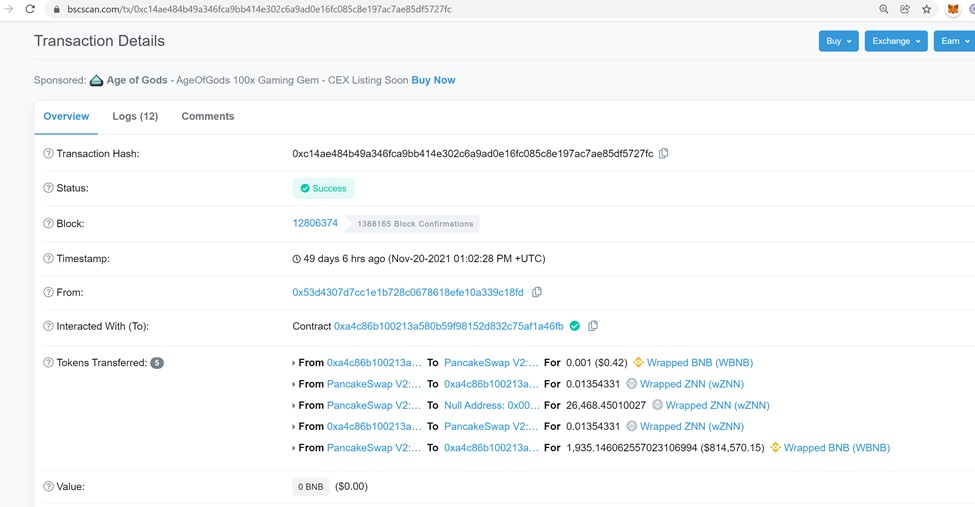Click the Age of Gods sponsor name

tap(137, 80)
